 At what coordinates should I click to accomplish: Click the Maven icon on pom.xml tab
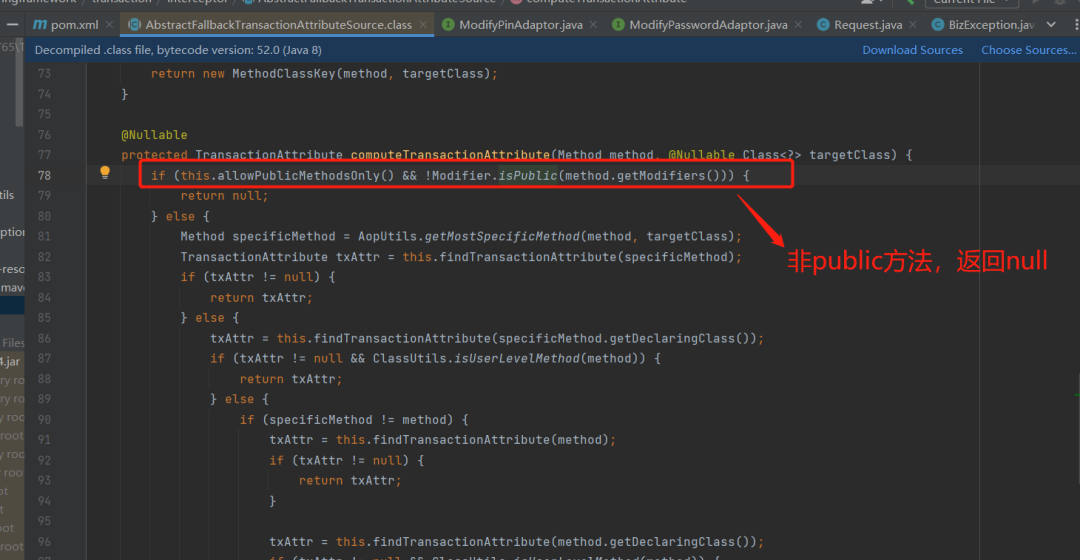[x=40, y=25]
